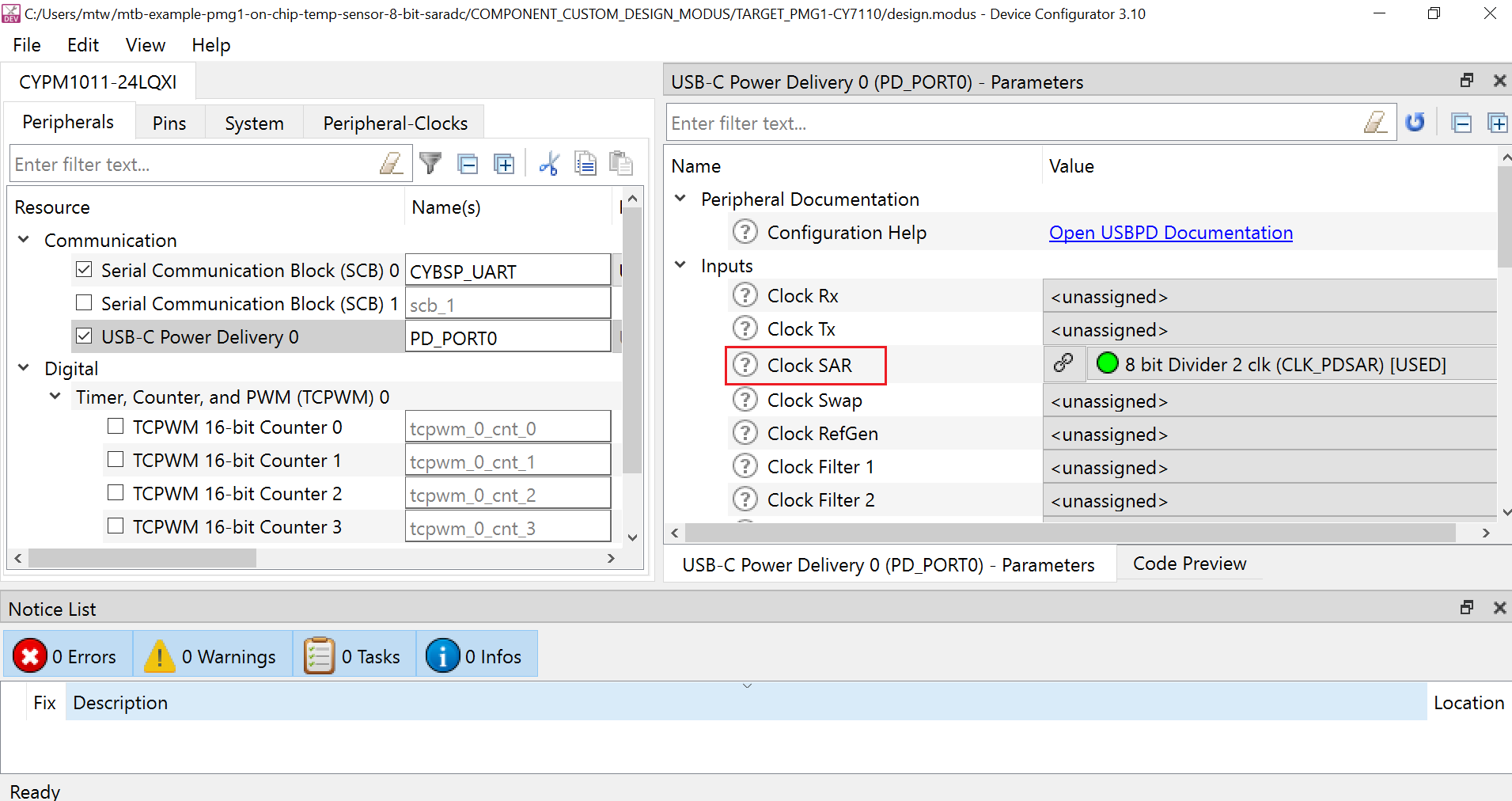Enable TCPWM 16-bit Counter 0
1512x801 pixels.
tap(116, 427)
